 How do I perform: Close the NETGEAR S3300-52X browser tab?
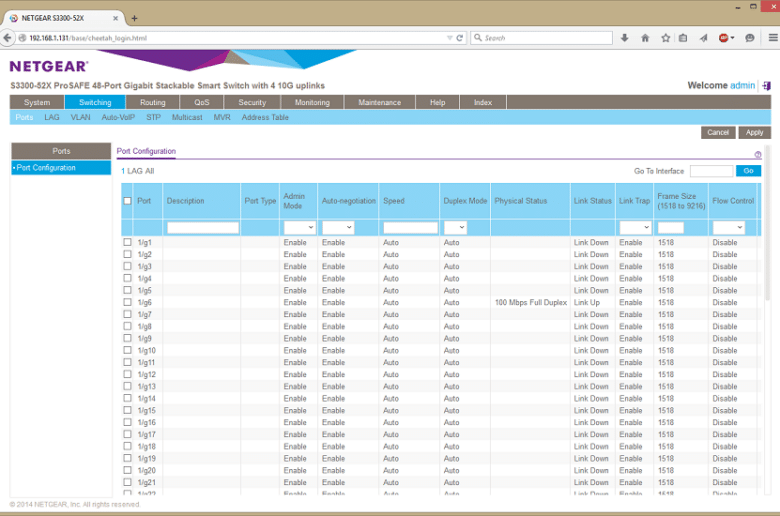(115, 18)
